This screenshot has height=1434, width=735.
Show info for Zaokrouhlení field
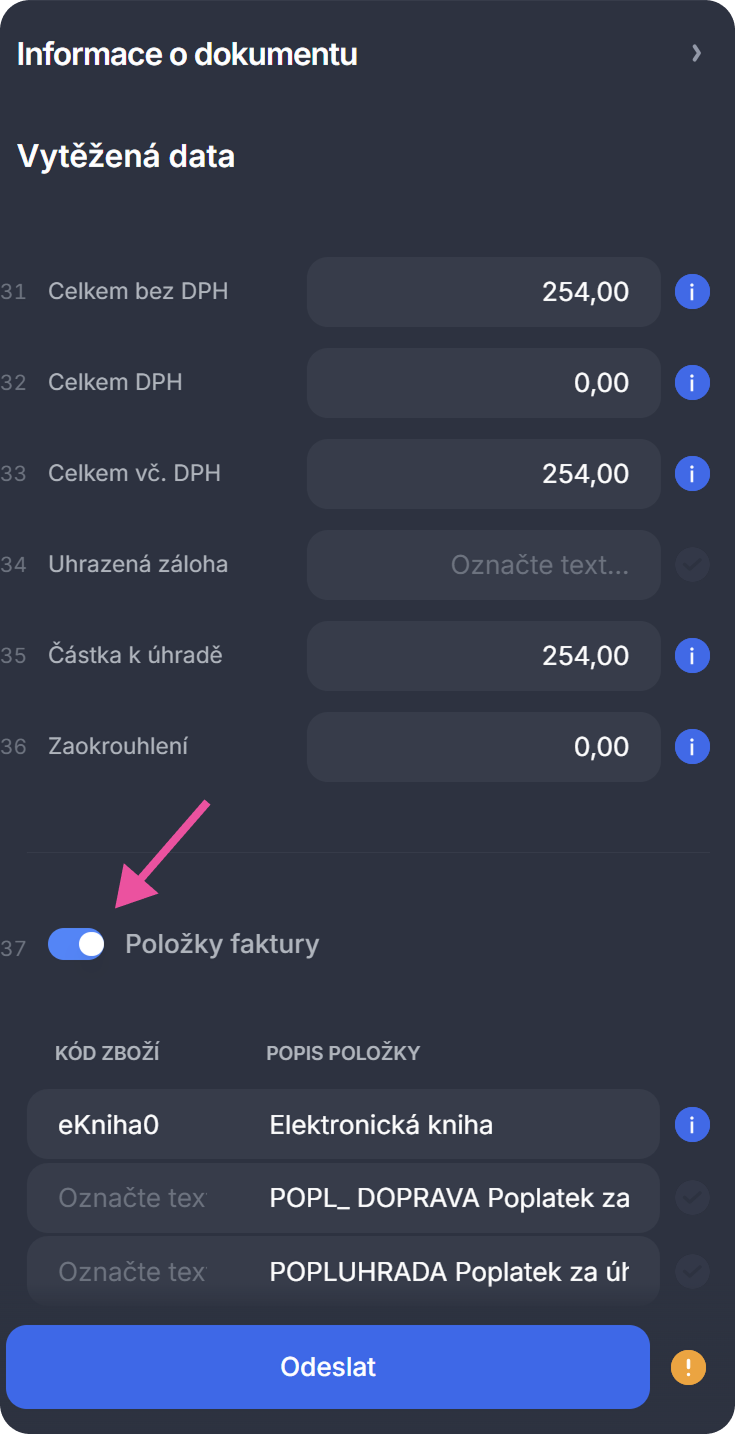(692, 747)
